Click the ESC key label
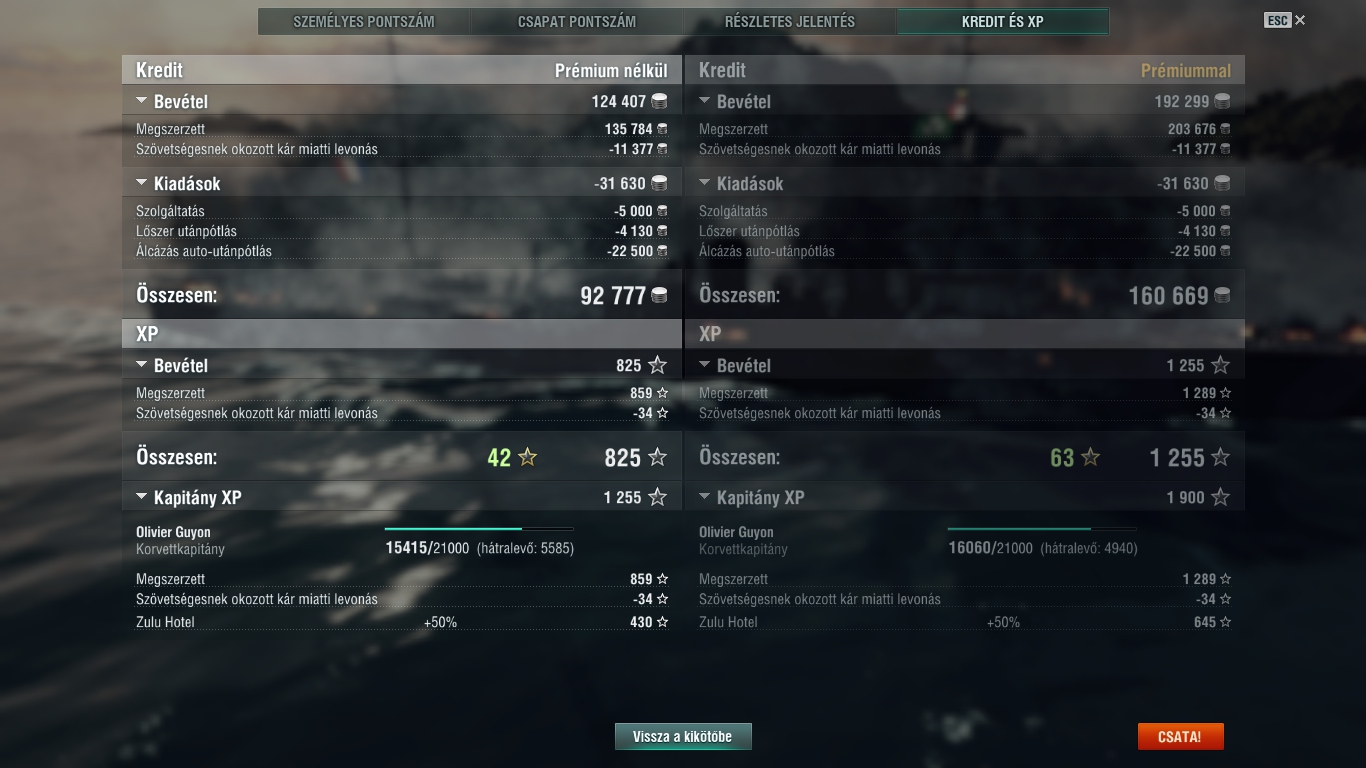The height and width of the screenshot is (768, 1366). pyautogui.click(x=1277, y=20)
